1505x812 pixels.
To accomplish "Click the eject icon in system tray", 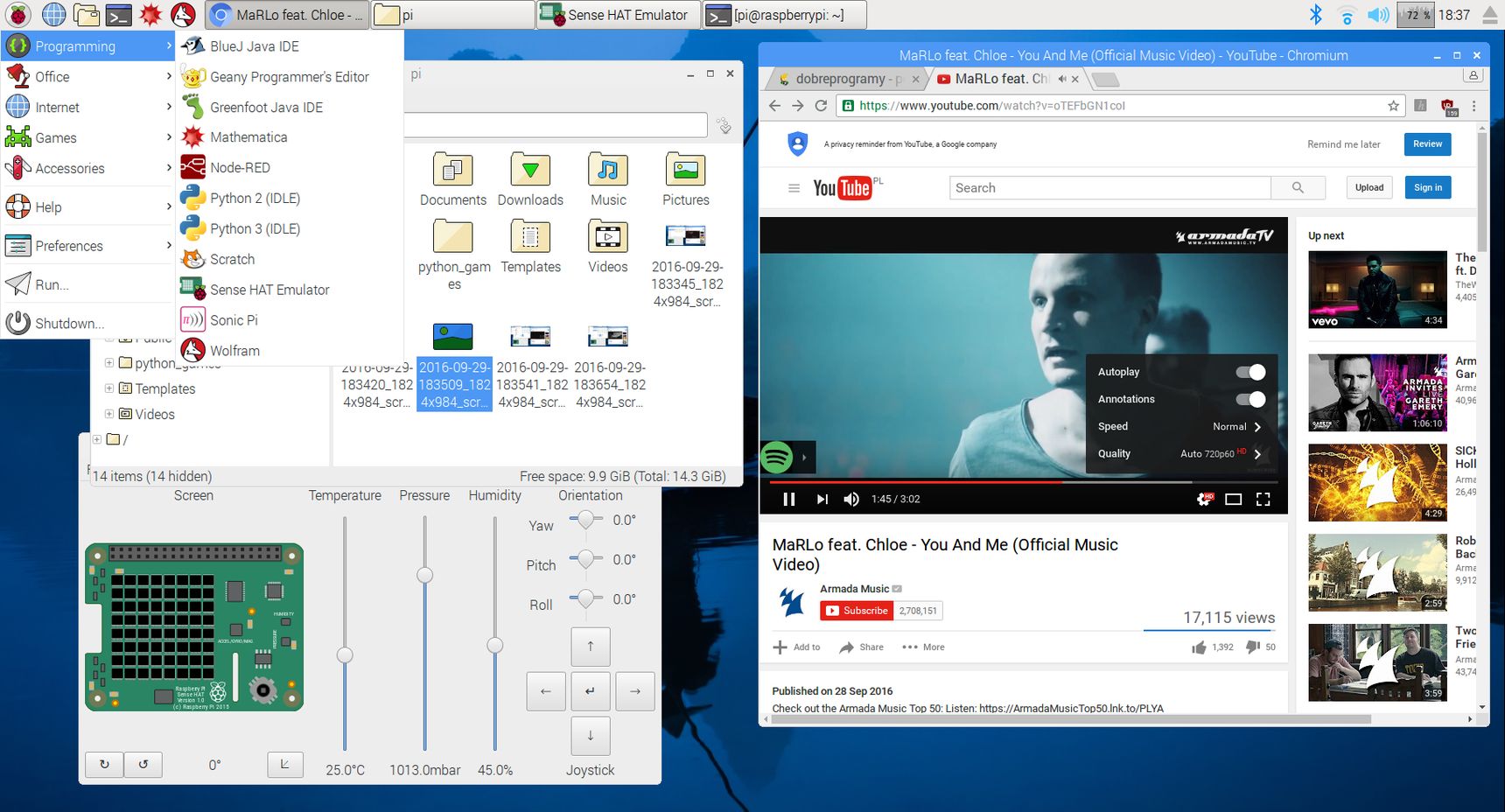I will (x=1490, y=15).
